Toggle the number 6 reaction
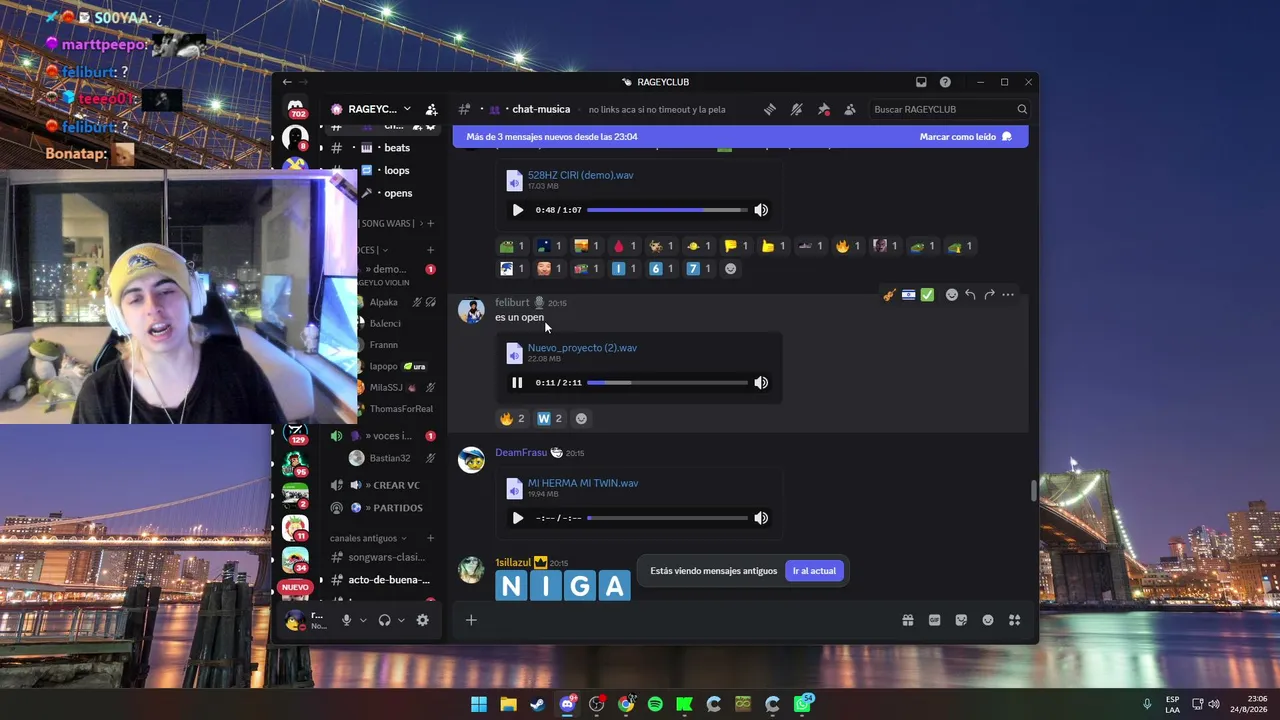This screenshot has width=1280, height=720. point(662,268)
